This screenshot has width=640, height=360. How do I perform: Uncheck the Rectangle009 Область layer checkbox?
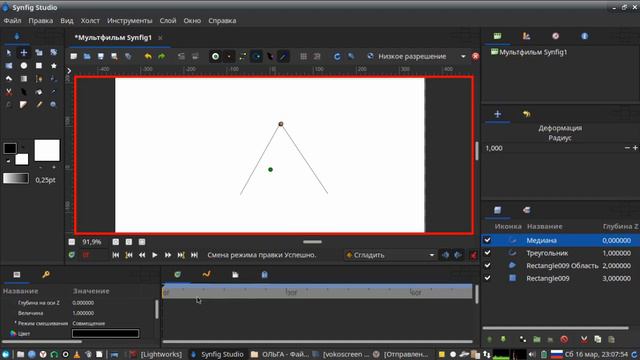[x=487, y=266]
